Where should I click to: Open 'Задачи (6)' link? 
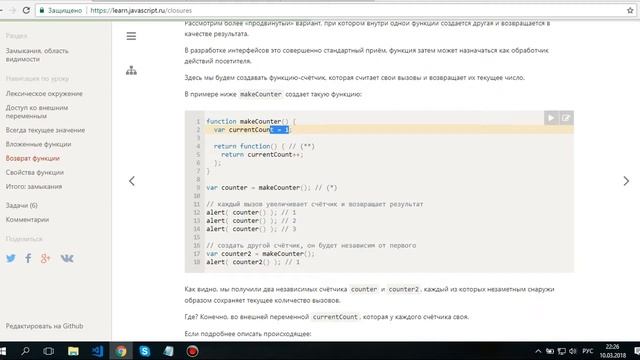click(x=22, y=205)
